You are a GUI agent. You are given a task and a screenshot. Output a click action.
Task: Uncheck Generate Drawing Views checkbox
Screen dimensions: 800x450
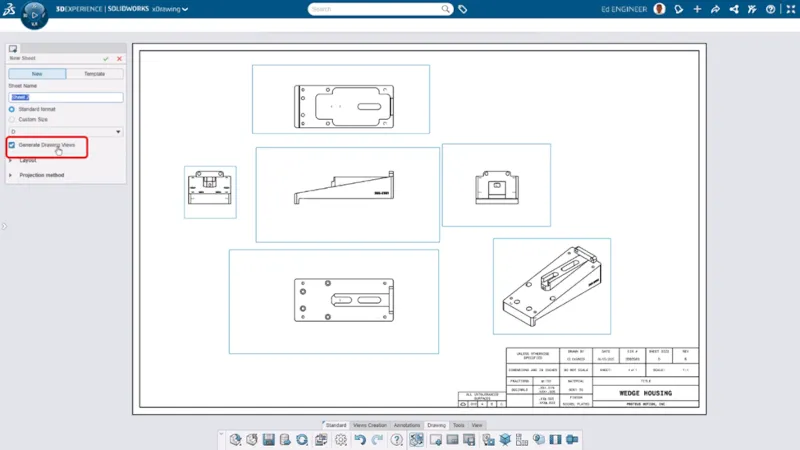pos(12,145)
